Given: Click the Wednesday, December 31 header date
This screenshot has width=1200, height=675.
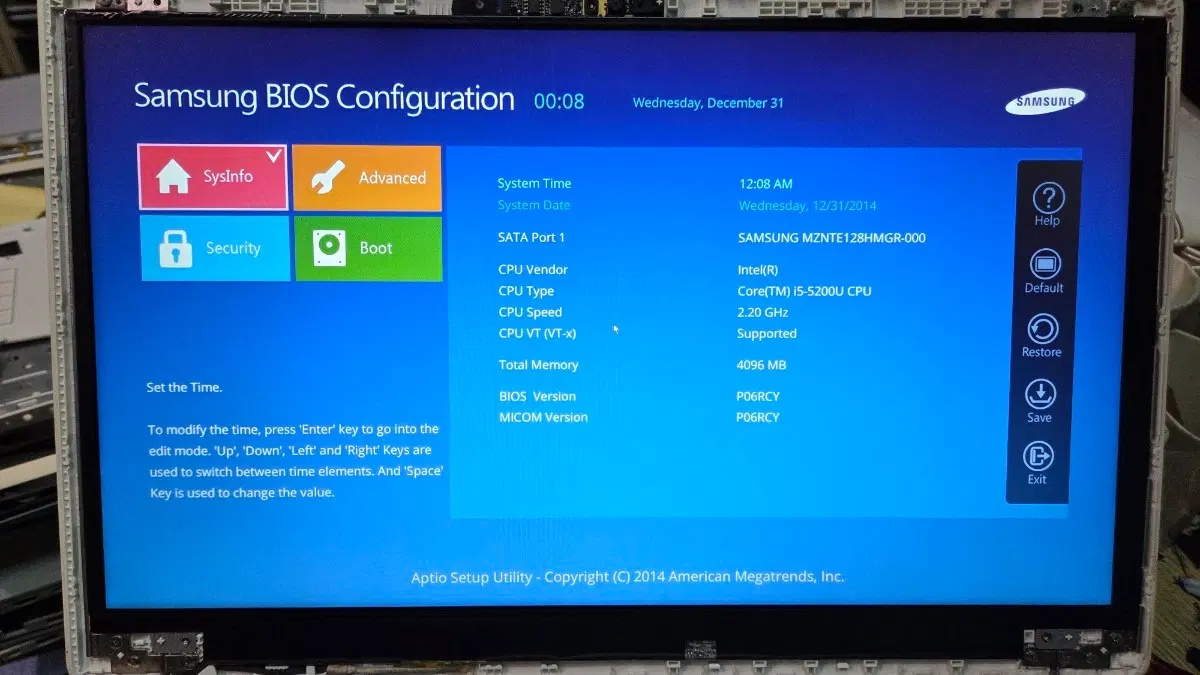Looking at the screenshot, I should [x=708, y=103].
